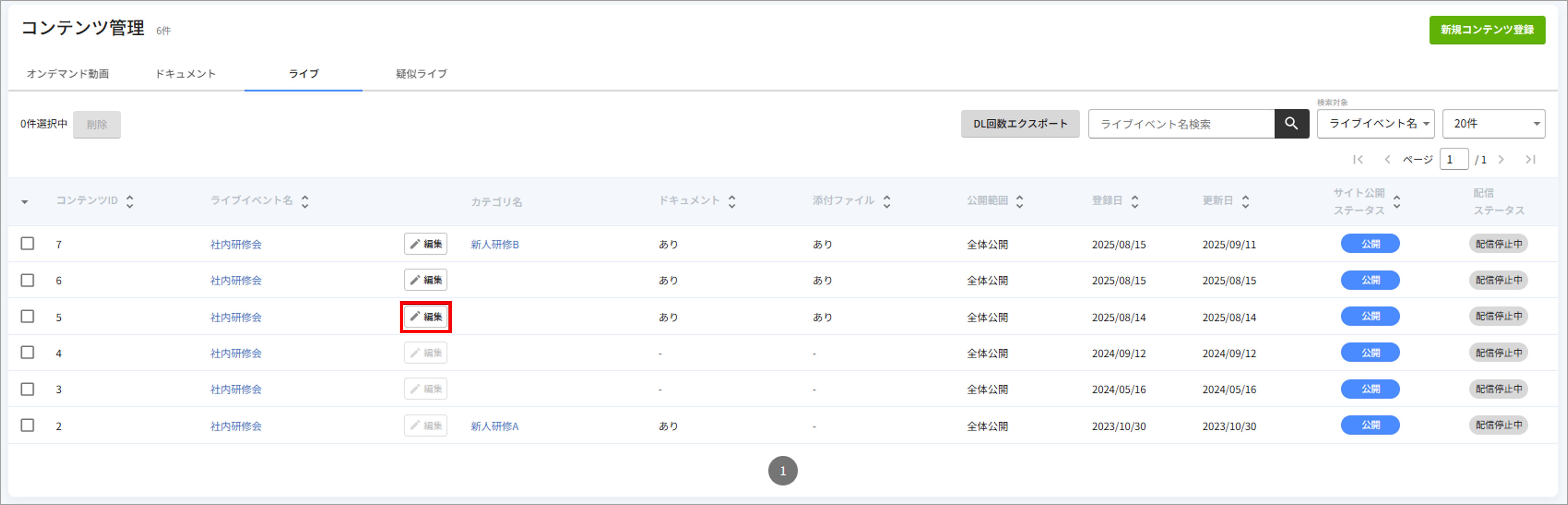Select checkbox for content ID 7
The width and height of the screenshot is (1568, 505).
(x=27, y=244)
